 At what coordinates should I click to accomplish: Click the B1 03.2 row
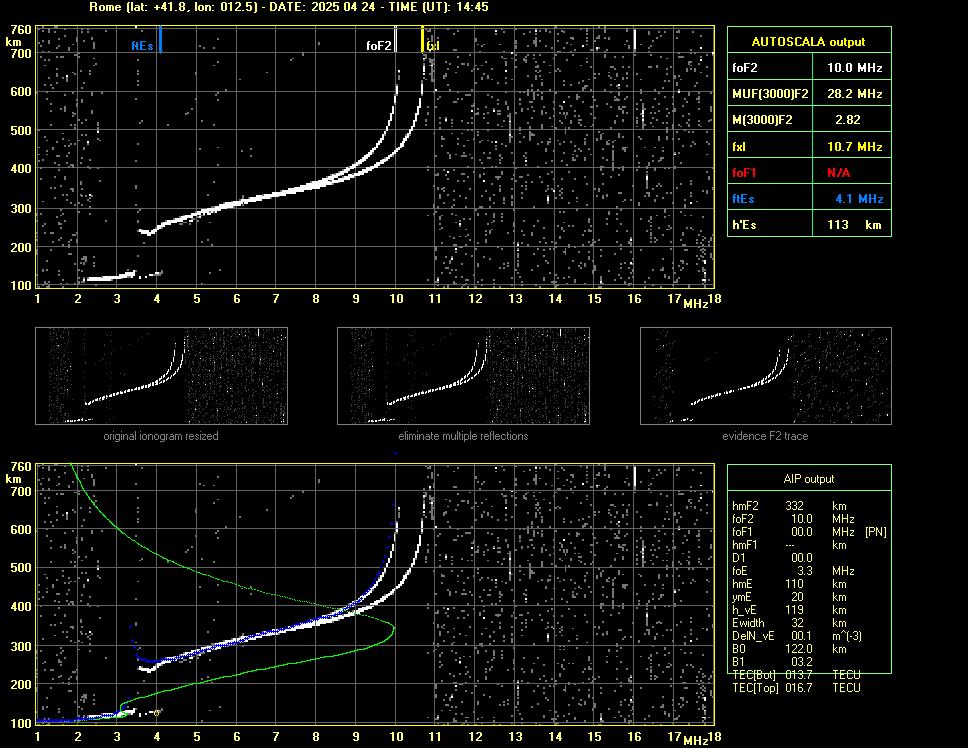772,662
